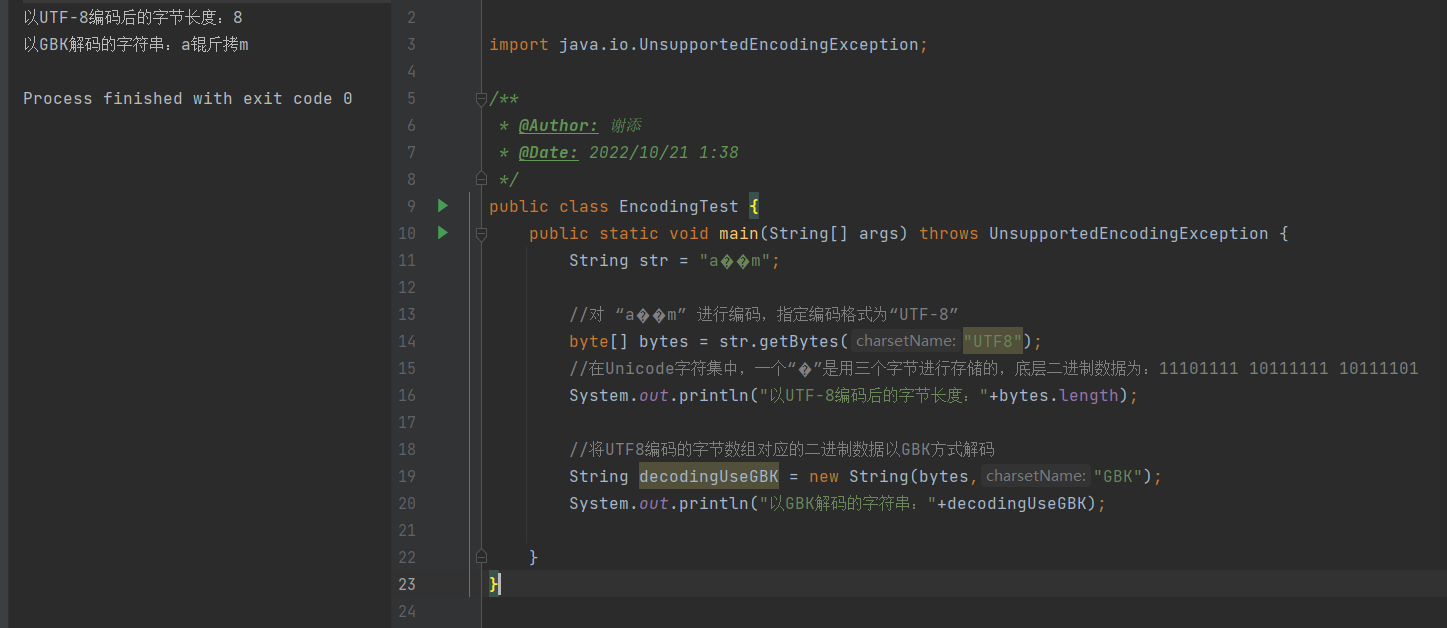Collapse the main method body
1447x628 pixels.
click(x=481, y=234)
